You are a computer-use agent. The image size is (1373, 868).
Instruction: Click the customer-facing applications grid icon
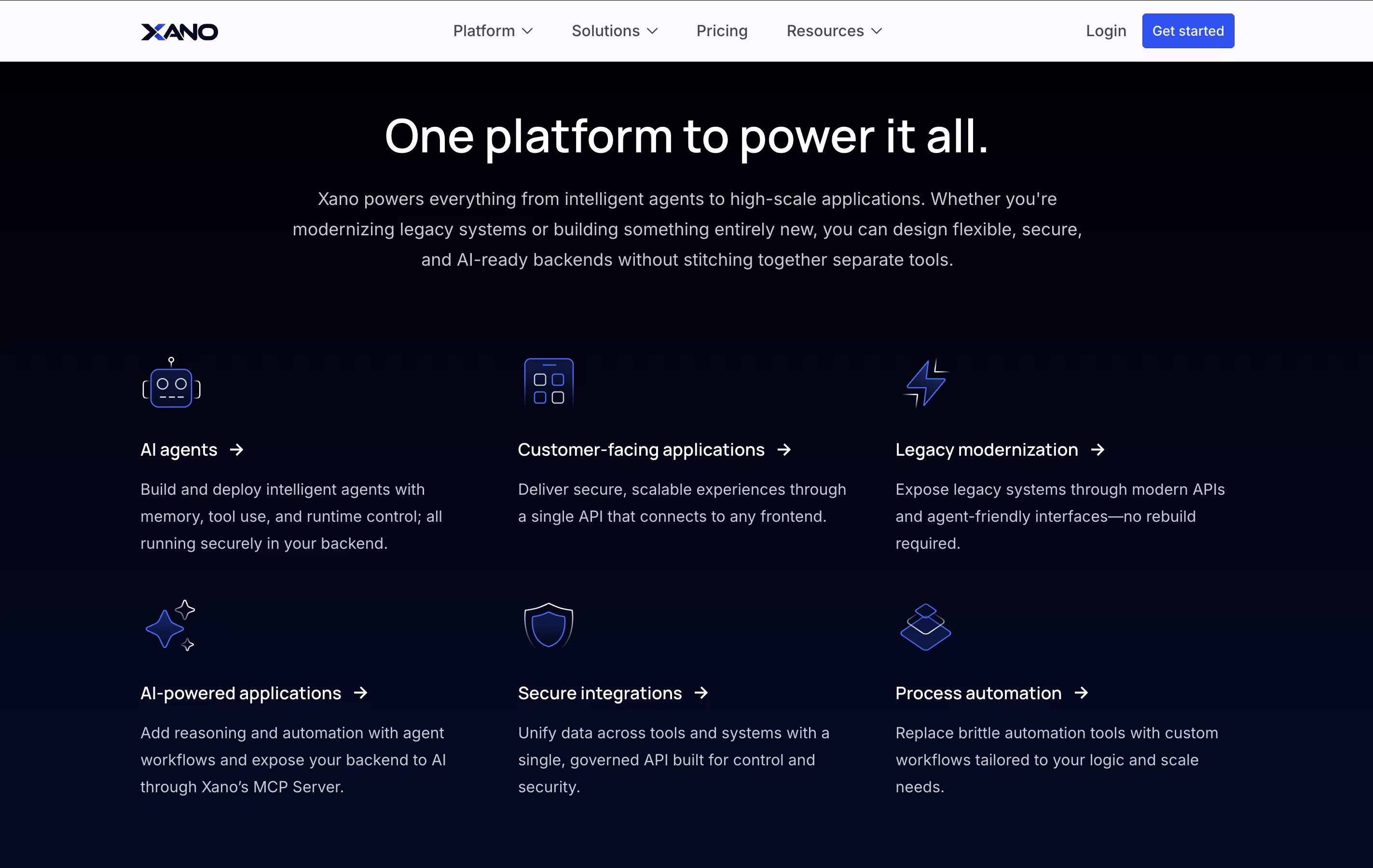click(x=549, y=382)
